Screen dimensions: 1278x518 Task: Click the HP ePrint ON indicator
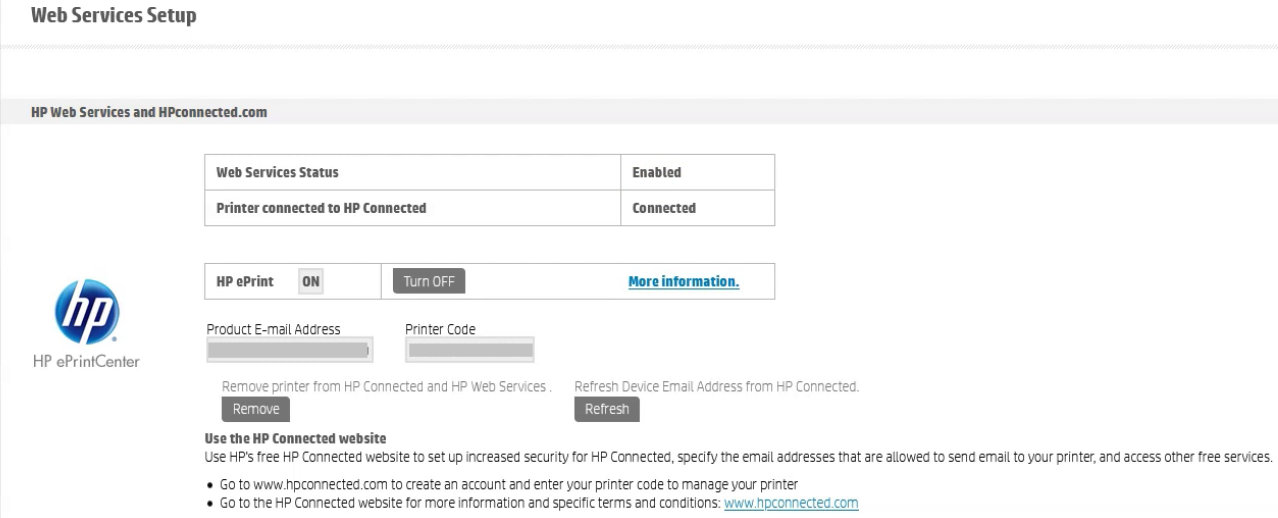[x=311, y=281]
